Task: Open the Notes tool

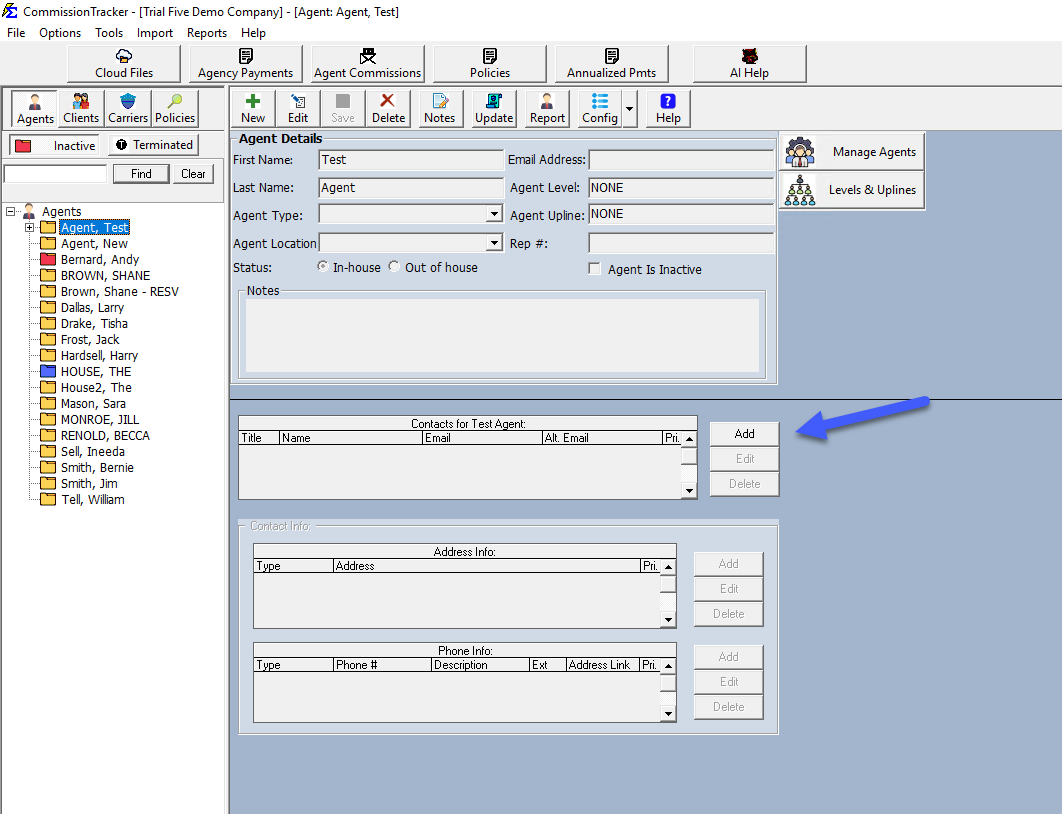Action: [440, 108]
